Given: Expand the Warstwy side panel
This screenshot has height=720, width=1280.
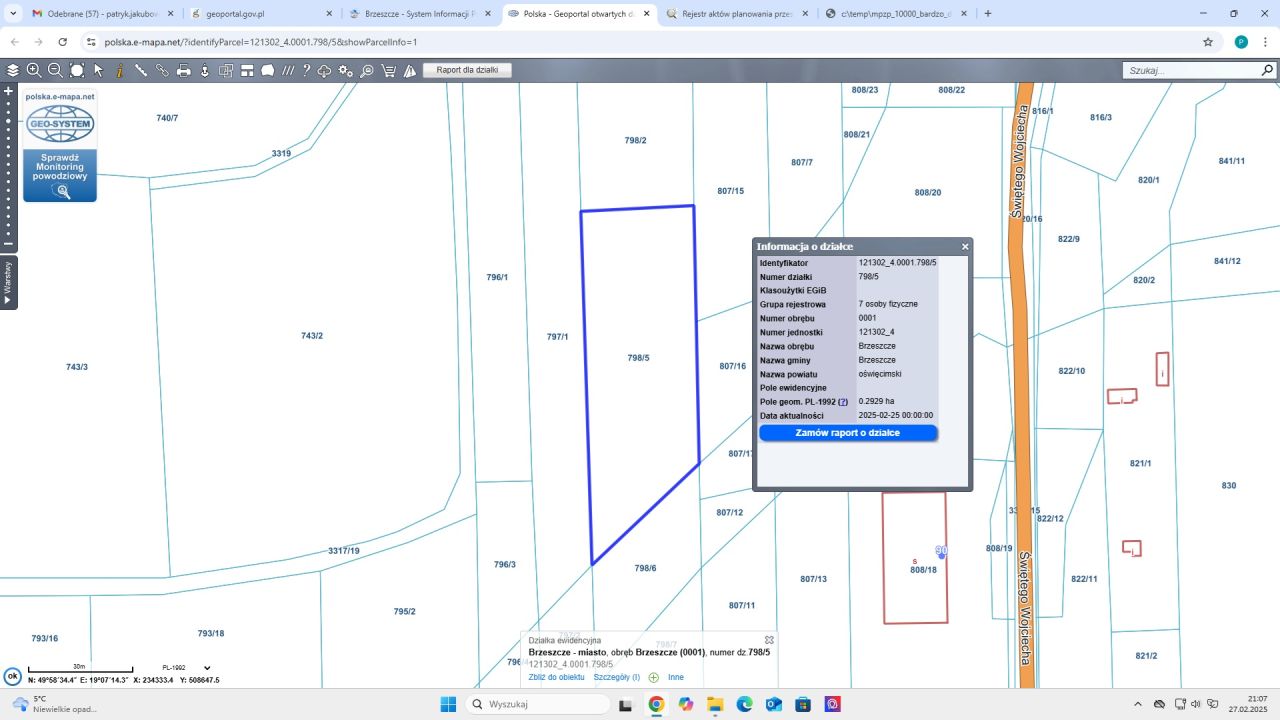Looking at the screenshot, I should point(8,282).
